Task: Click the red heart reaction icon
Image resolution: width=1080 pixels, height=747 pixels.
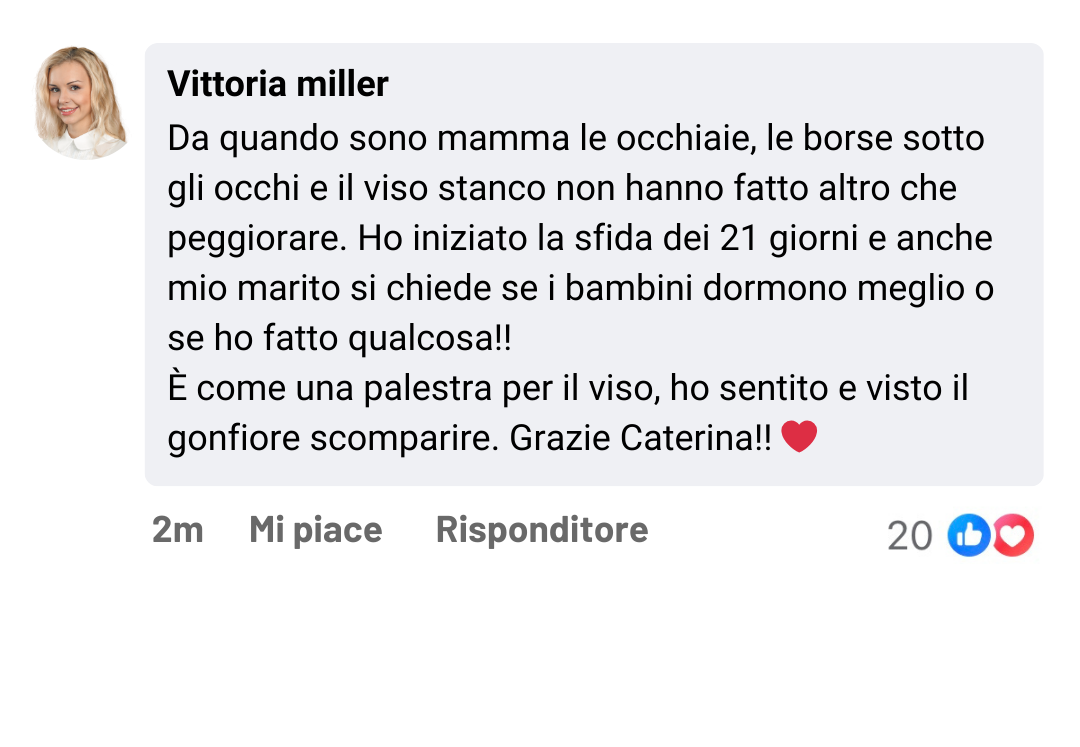Action: pos(1013,536)
